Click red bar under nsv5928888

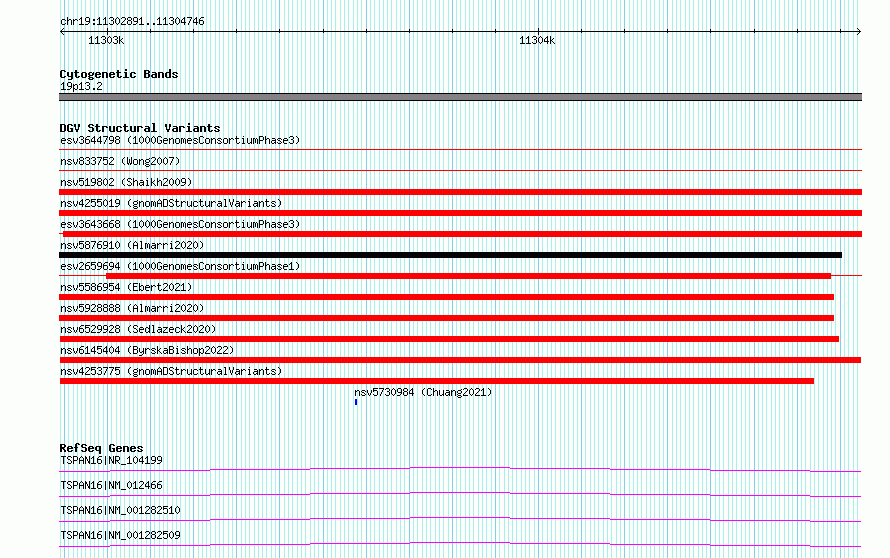click(447, 318)
